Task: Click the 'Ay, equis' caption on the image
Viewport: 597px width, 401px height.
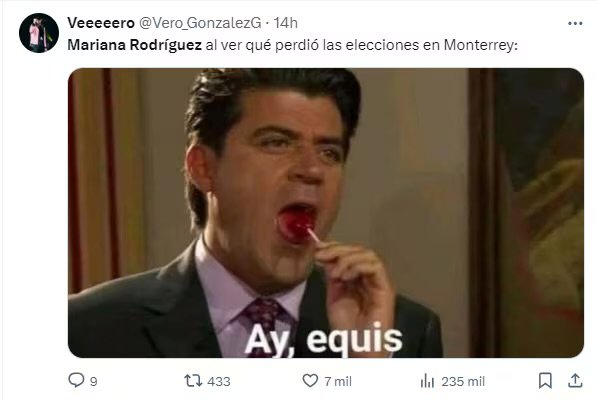Action: click(x=324, y=340)
